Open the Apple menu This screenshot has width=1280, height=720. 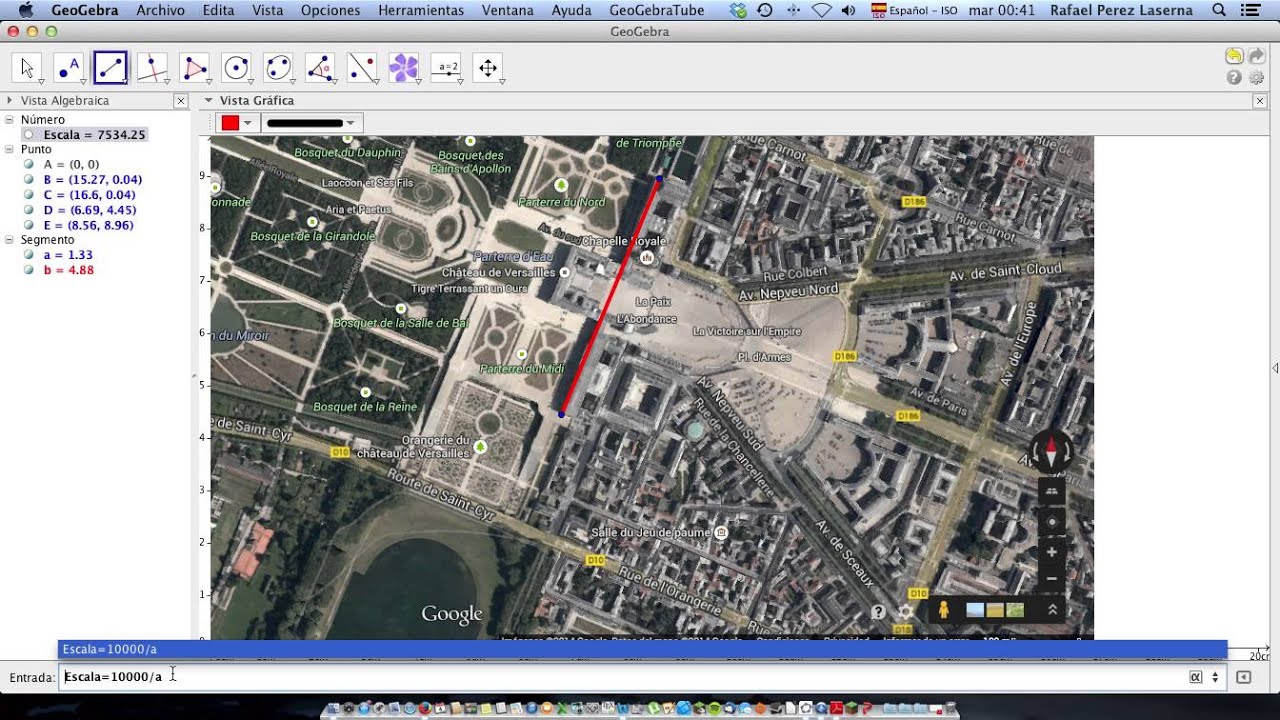(x=25, y=10)
